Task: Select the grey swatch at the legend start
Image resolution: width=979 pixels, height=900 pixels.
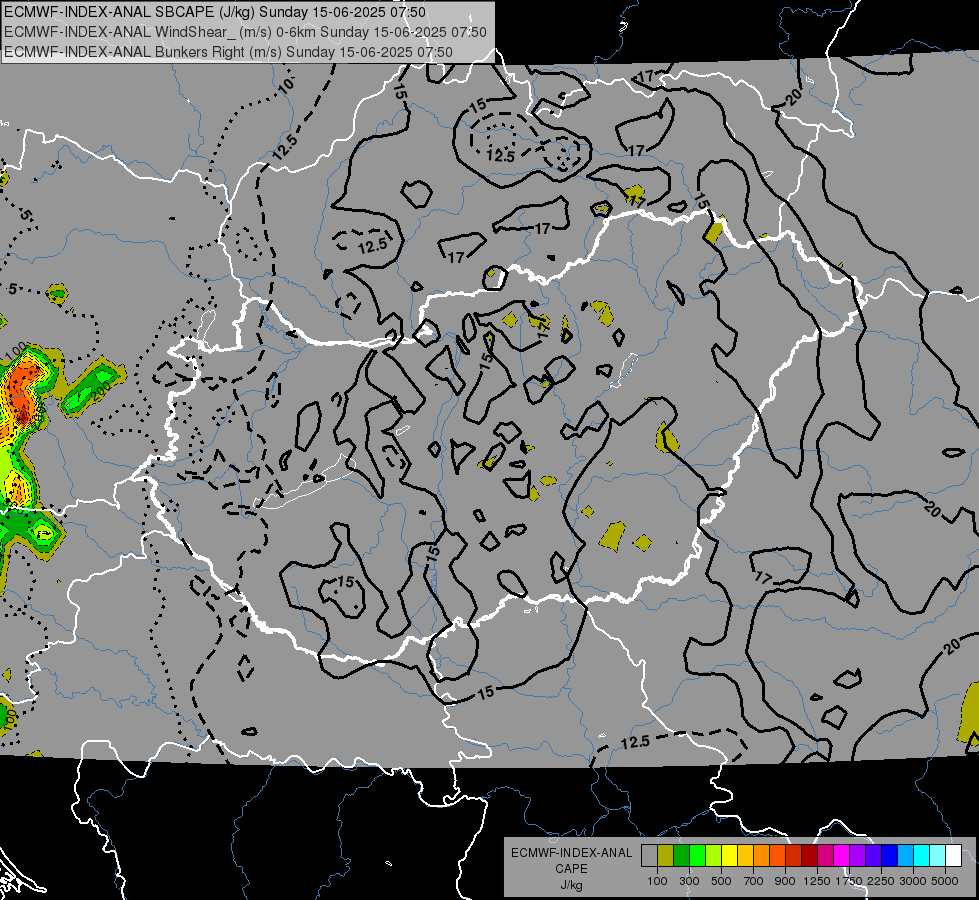Action: click(649, 855)
